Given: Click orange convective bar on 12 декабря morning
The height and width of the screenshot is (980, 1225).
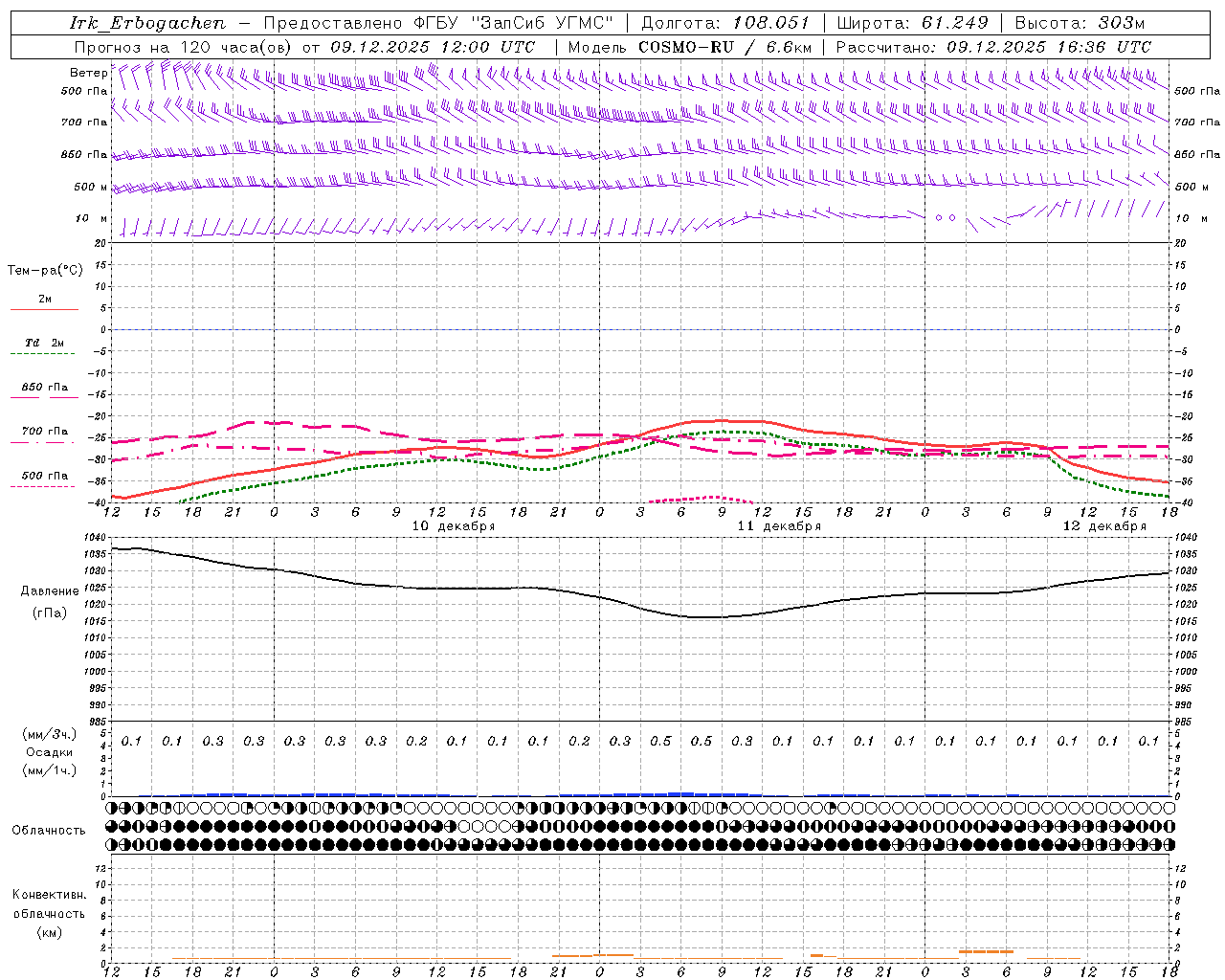Looking at the screenshot, I should point(986,951).
